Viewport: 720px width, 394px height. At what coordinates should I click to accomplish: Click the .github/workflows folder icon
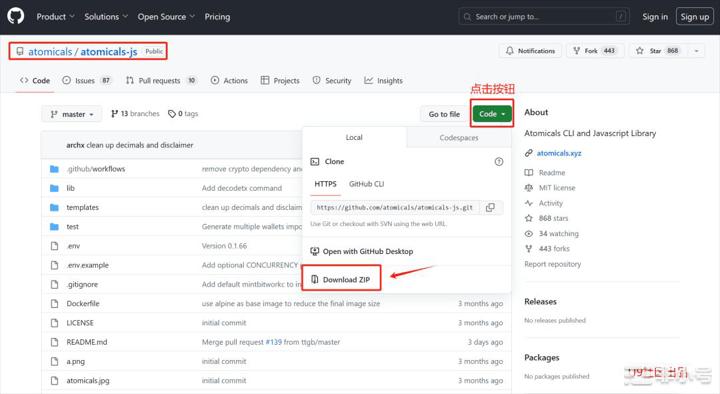pyautogui.click(x=54, y=169)
